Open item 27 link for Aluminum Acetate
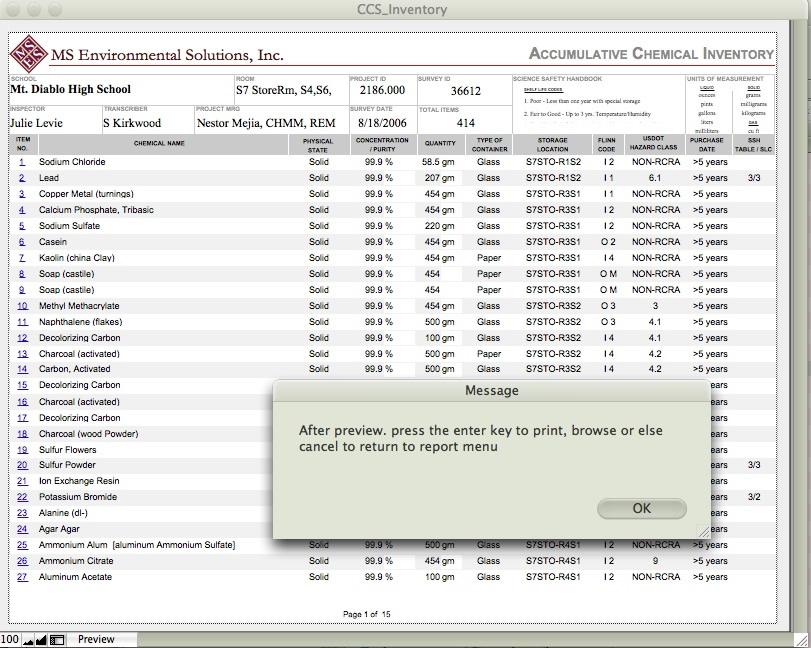Viewport: 811px width, 648px height. (x=22, y=577)
